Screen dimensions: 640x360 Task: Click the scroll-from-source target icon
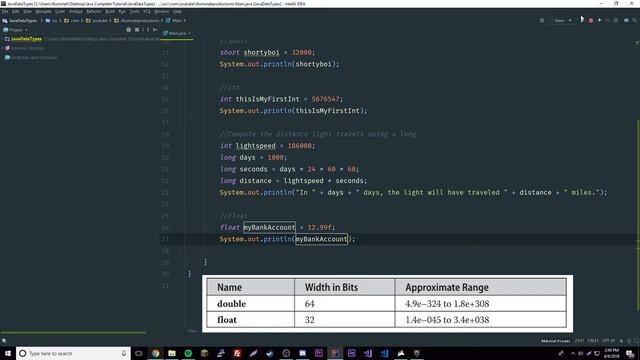[129, 30]
